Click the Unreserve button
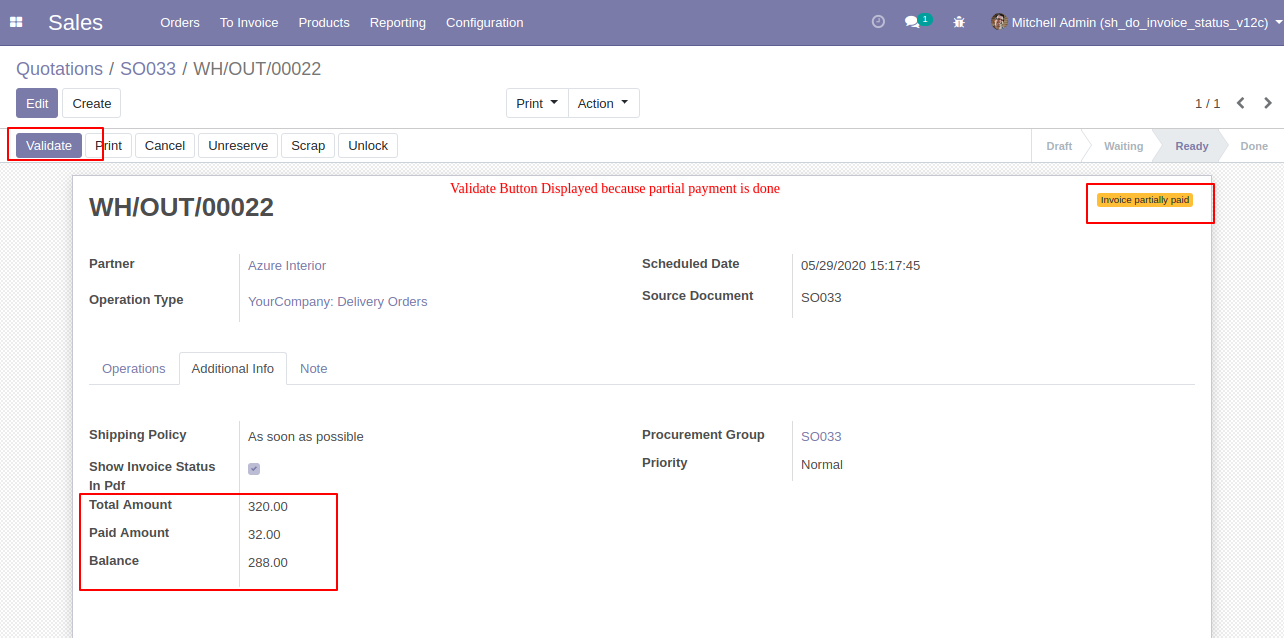 click(238, 145)
